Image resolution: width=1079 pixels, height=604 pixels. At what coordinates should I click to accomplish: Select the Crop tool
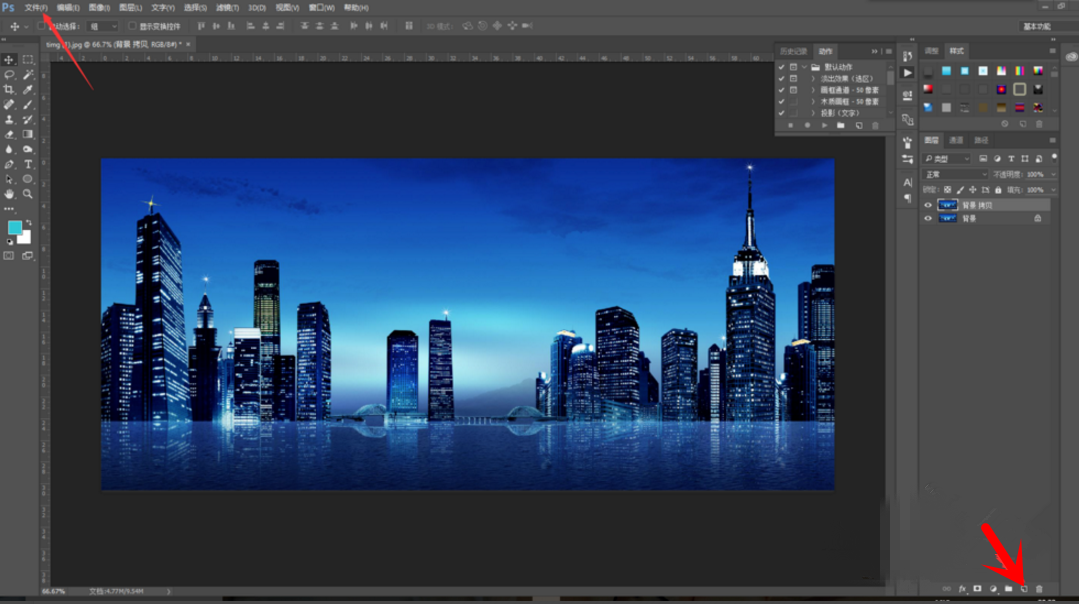[x=9, y=89]
